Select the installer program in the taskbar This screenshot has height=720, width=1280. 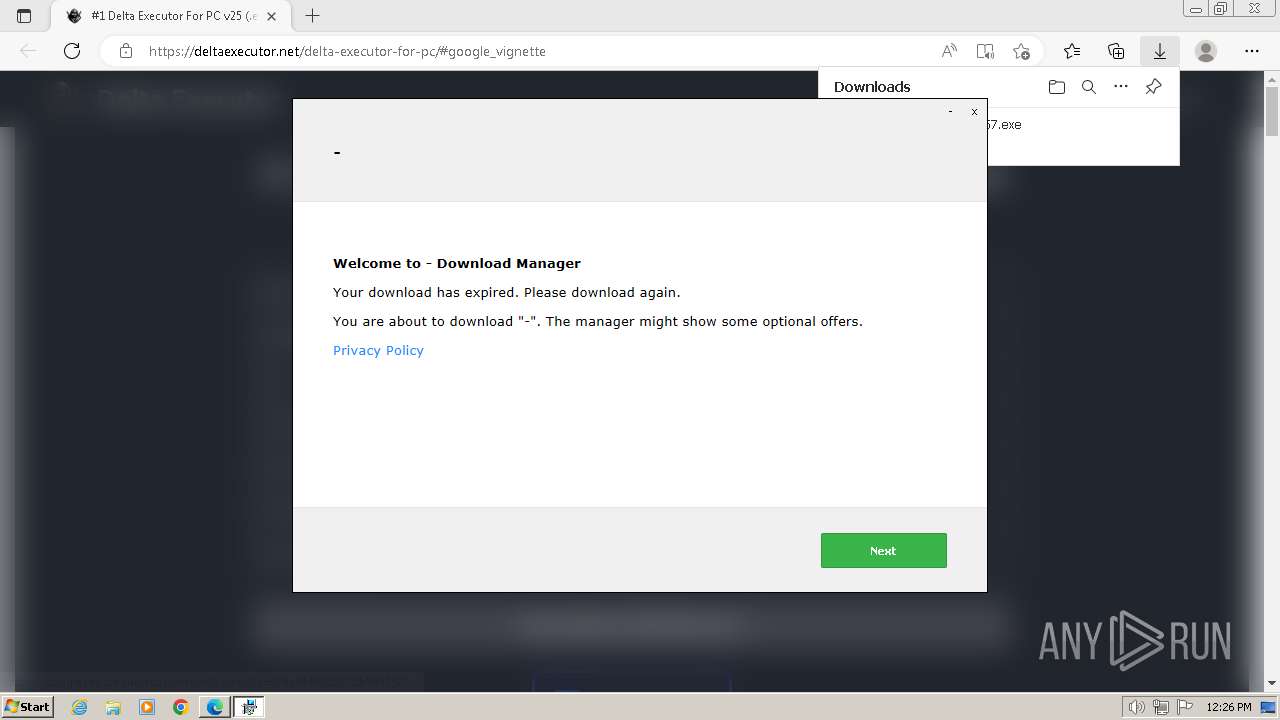pyautogui.click(x=249, y=707)
